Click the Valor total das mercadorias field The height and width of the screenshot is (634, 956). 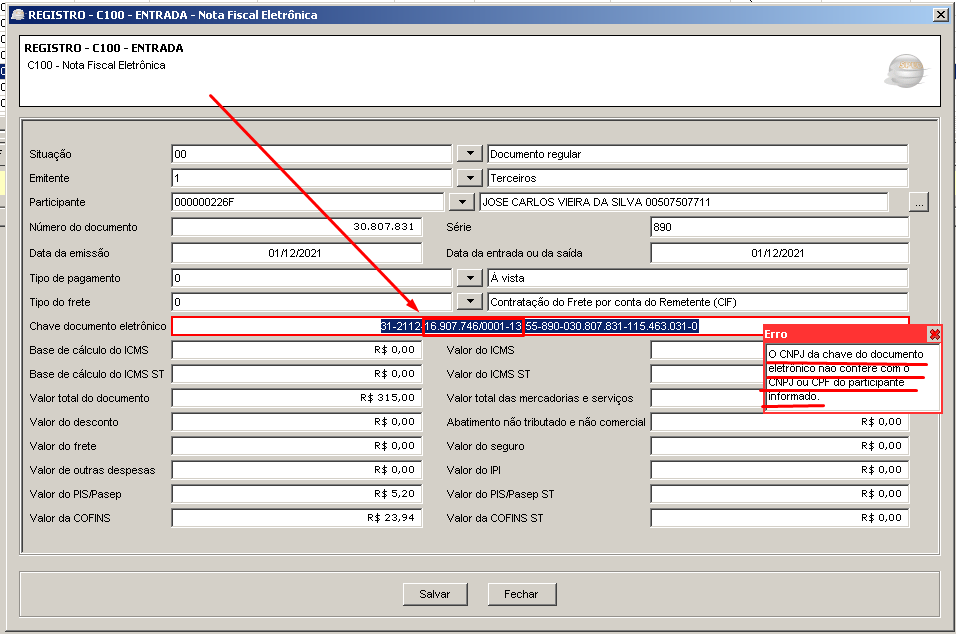(707, 398)
